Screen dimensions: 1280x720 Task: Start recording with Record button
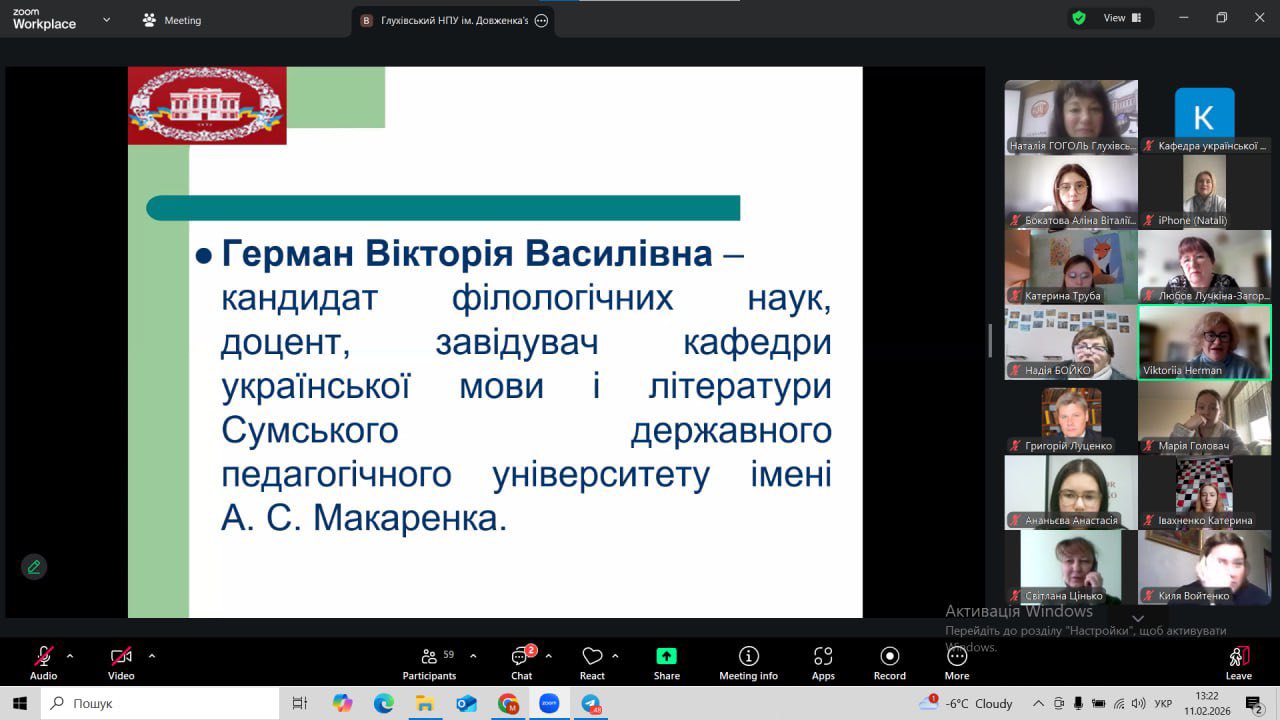889,662
